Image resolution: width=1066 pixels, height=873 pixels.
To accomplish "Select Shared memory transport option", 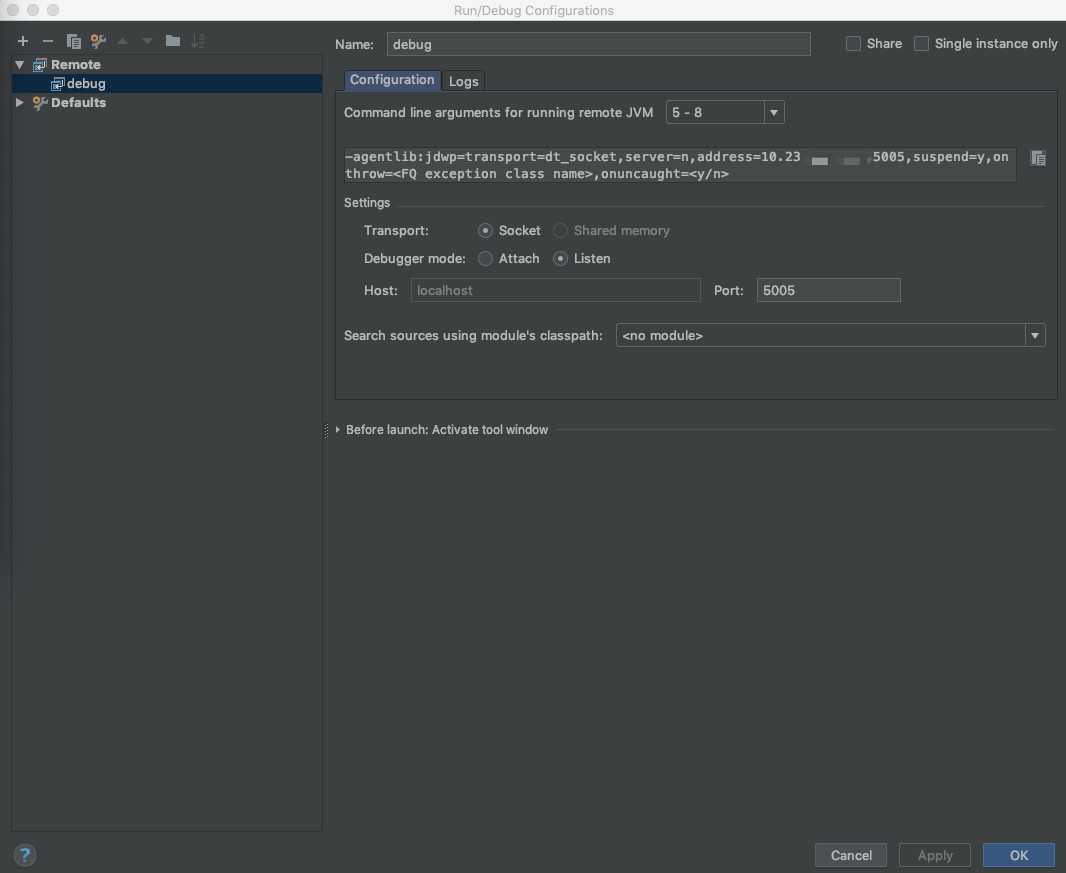I will pyautogui.click(x=560, y=230).
